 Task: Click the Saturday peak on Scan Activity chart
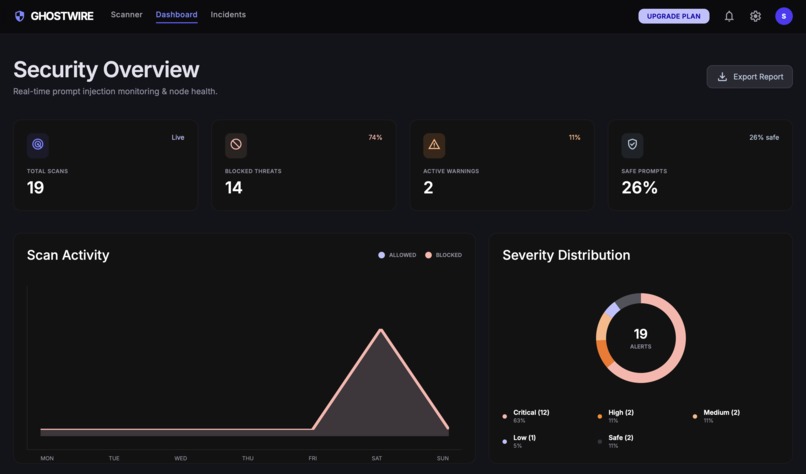[381, 330]
